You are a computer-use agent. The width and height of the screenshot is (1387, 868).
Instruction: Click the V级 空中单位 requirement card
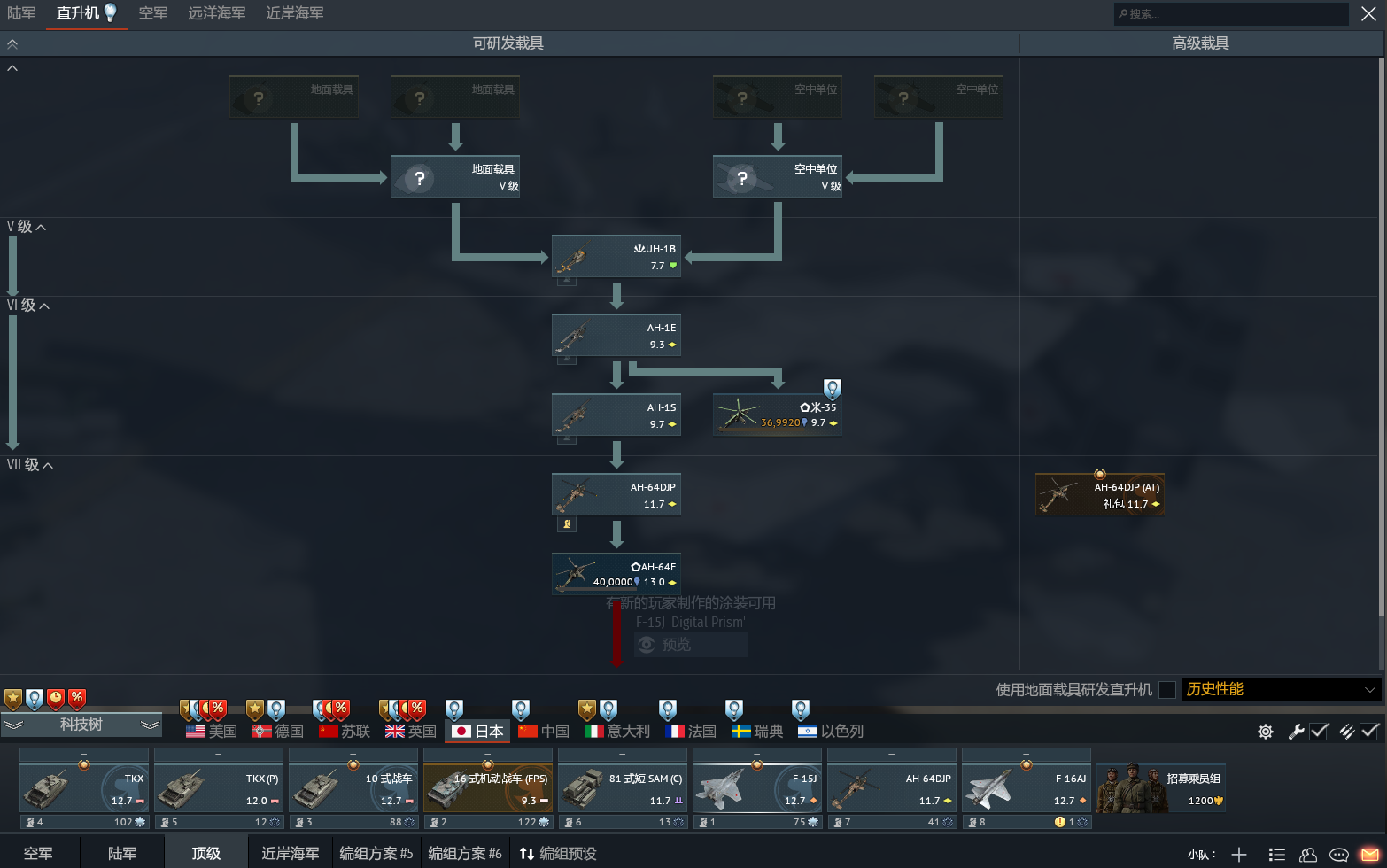(x=778, y=176)
